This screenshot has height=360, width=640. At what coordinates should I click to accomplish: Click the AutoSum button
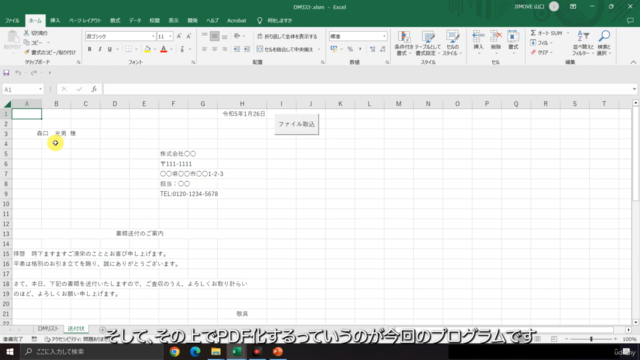pyautogui.click(x=547, y=33)
